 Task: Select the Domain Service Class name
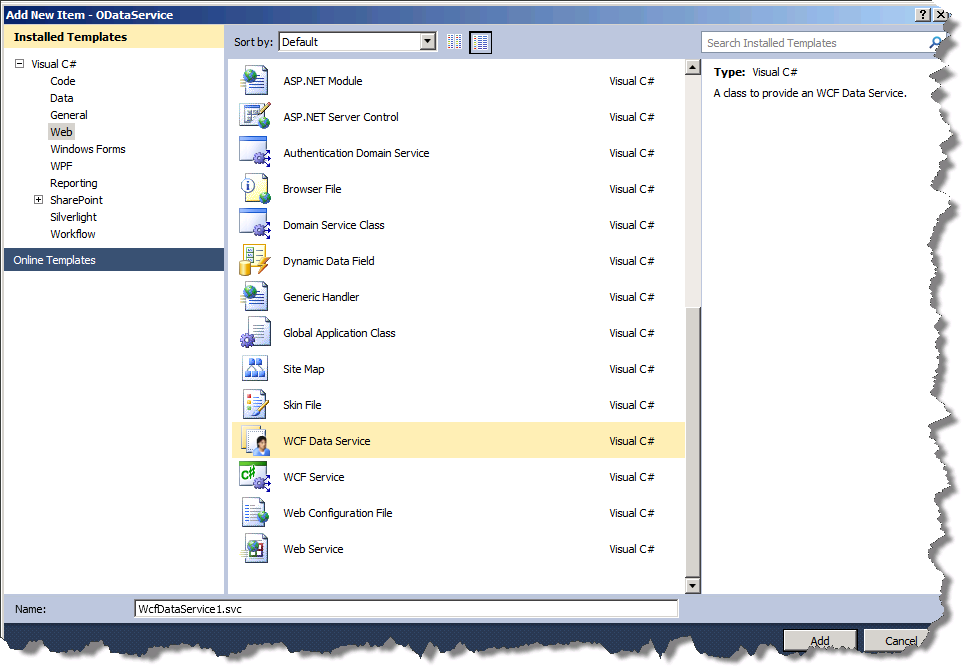pyautogui.click(x=334, y=225)
